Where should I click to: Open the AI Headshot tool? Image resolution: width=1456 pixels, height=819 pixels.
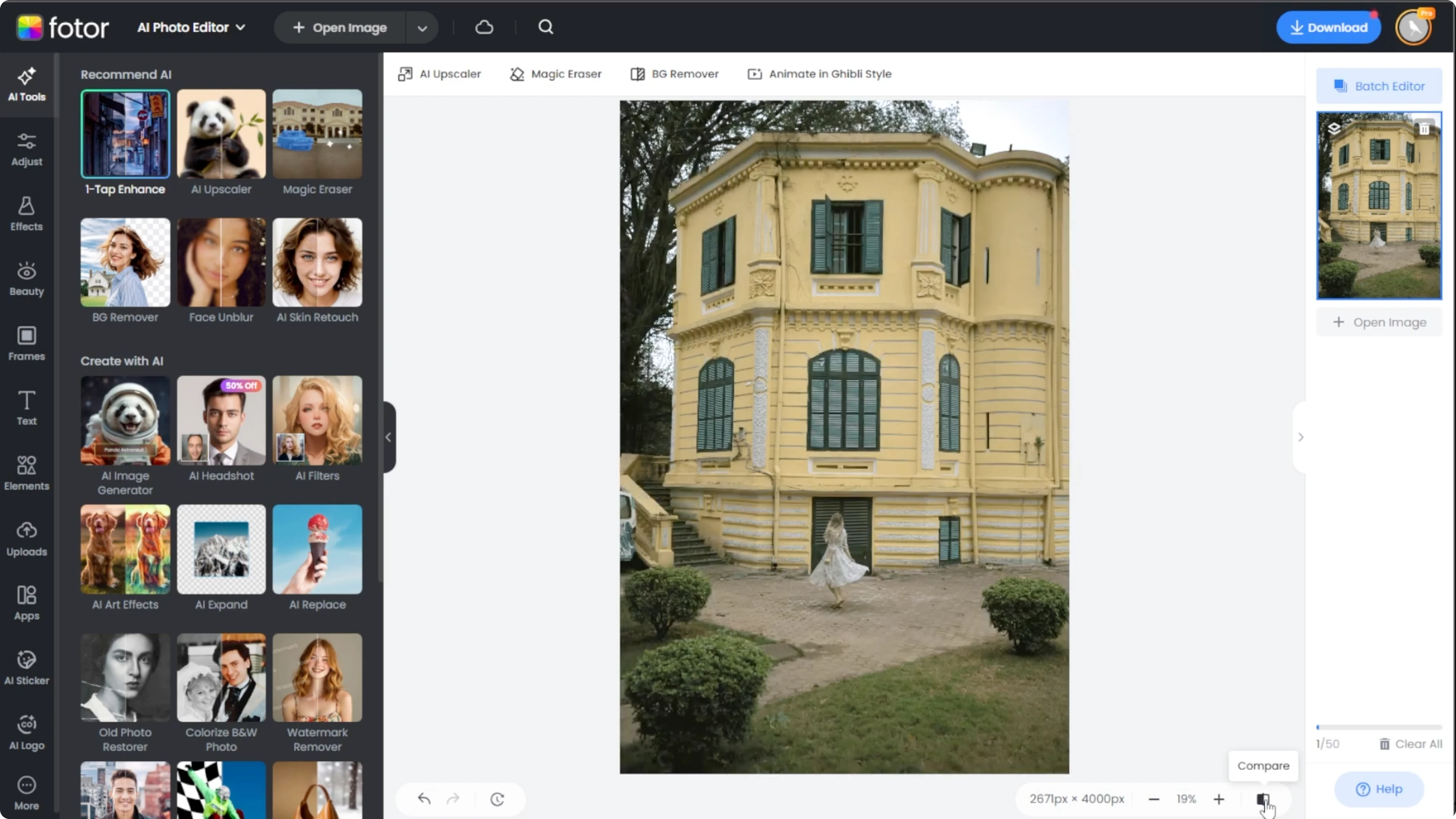tap(221, 429)
